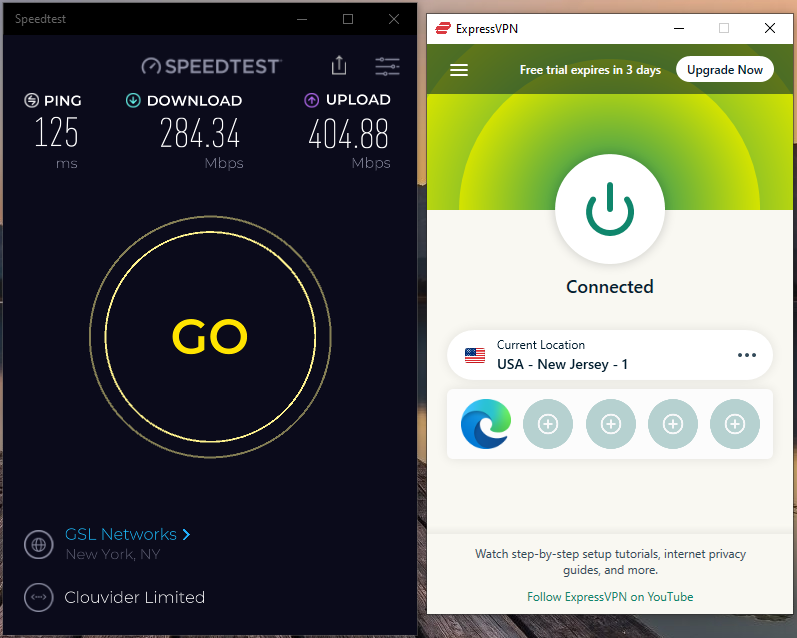Start the test with GO button
Image resolution: width=797 pixels, height=638 pixels.
point(210,337)
